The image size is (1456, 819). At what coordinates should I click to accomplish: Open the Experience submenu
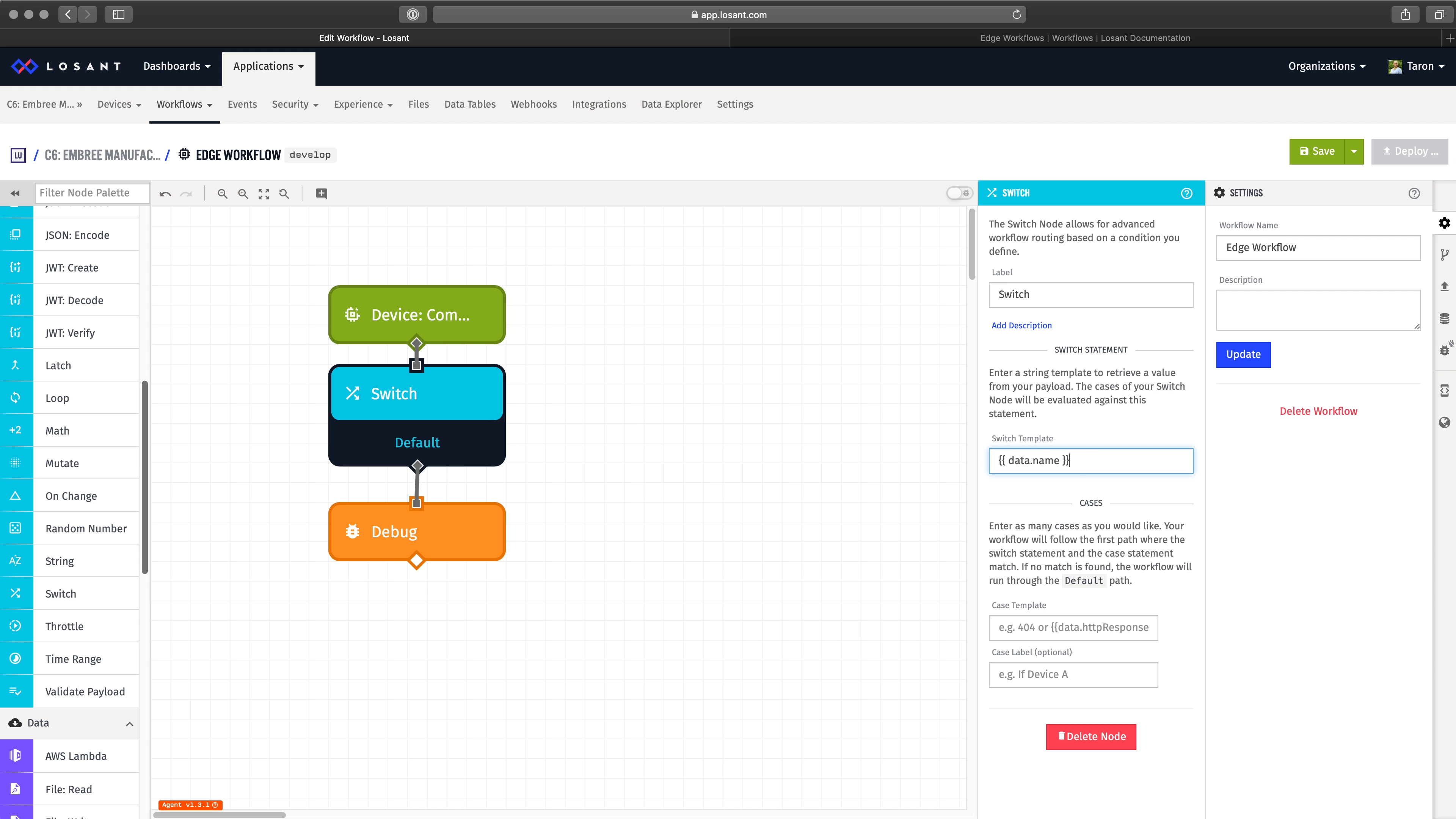coord(363,104)
